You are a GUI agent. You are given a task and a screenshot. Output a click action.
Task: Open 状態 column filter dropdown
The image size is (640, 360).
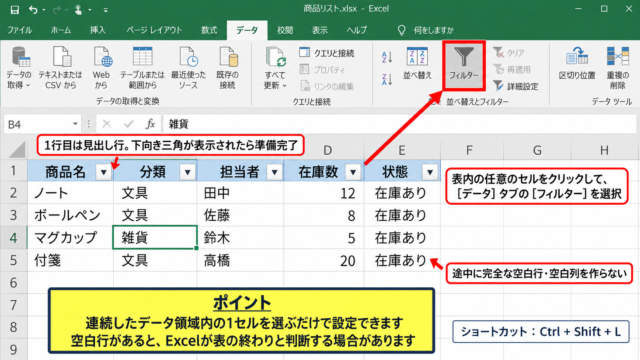click(430, 172)
